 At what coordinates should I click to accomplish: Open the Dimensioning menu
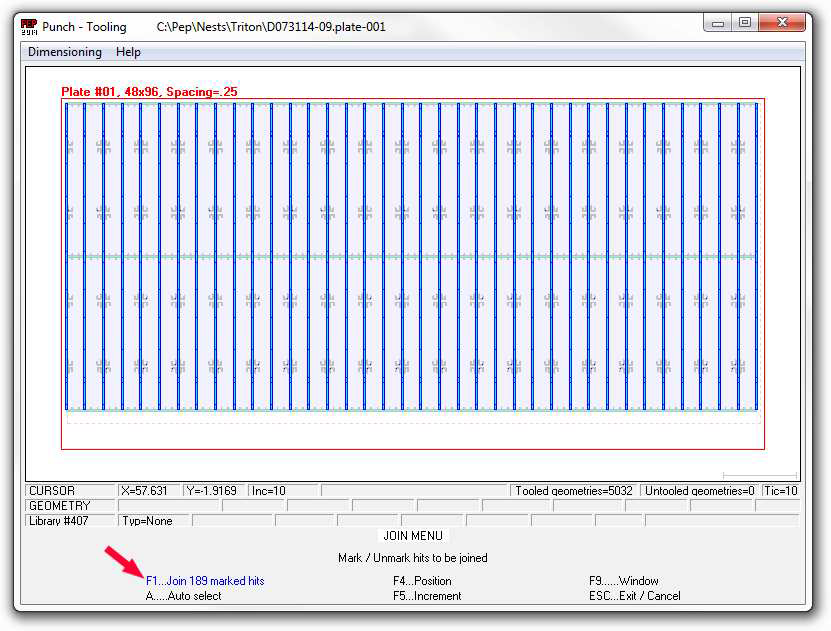65,52
